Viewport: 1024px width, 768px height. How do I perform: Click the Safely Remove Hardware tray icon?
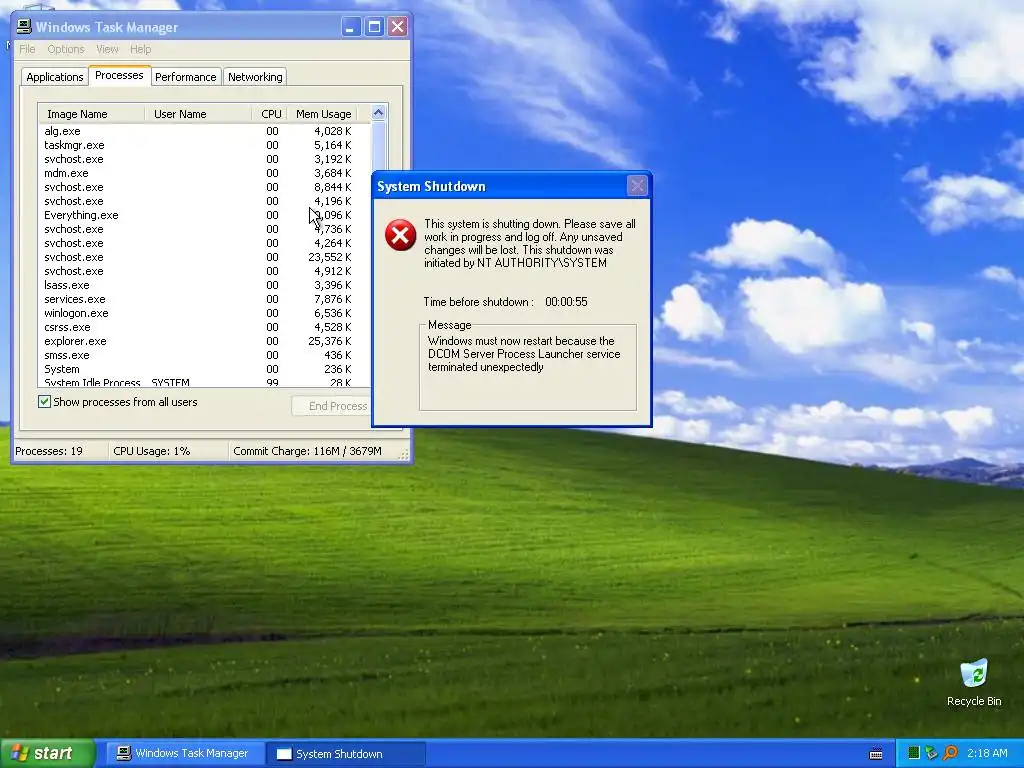pyautogui.click(x=931, y=753)
